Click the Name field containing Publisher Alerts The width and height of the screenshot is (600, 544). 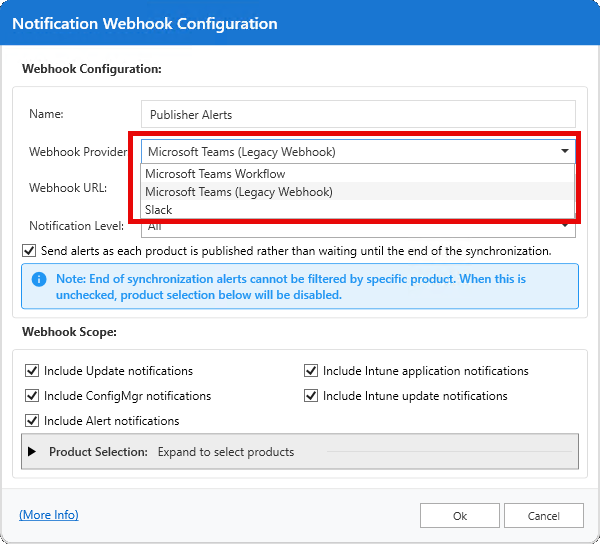click(x=358, y=114)
